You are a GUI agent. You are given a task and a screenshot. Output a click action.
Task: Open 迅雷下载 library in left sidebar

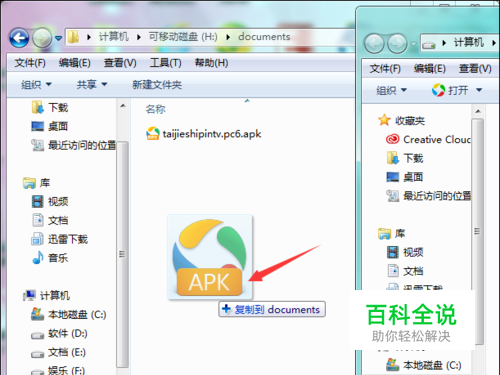click(59, 239)
